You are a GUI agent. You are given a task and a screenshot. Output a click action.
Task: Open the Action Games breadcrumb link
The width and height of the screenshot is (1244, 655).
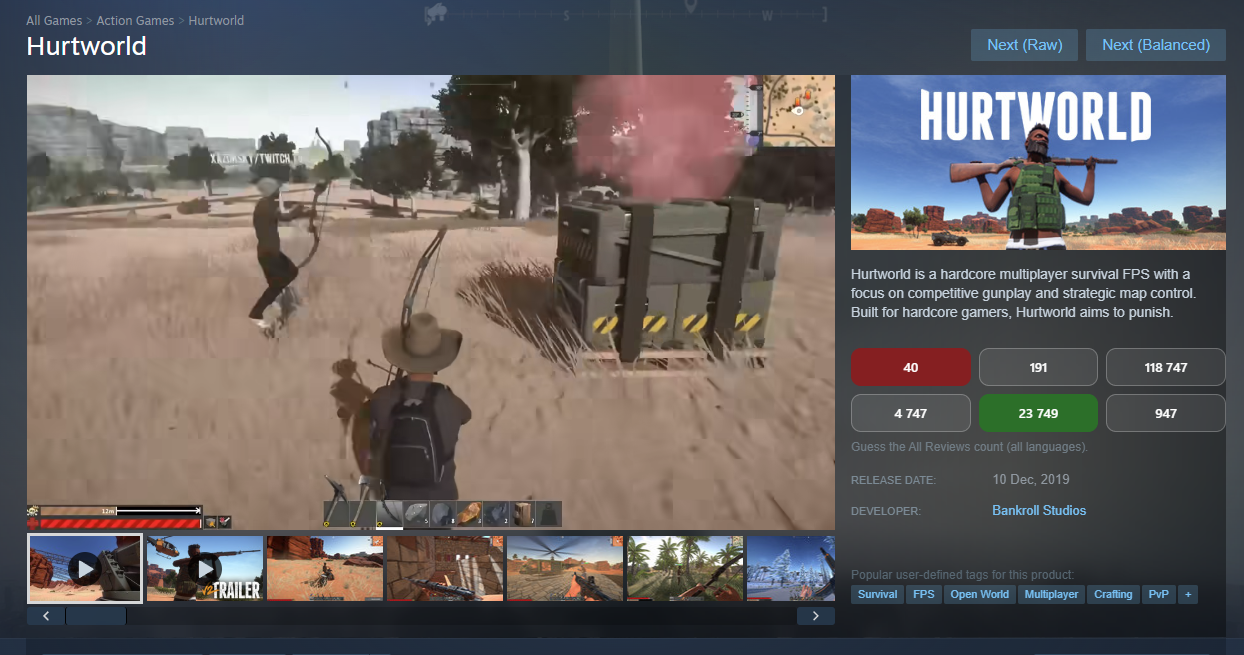pyautogui.click(x=135, y=20)
